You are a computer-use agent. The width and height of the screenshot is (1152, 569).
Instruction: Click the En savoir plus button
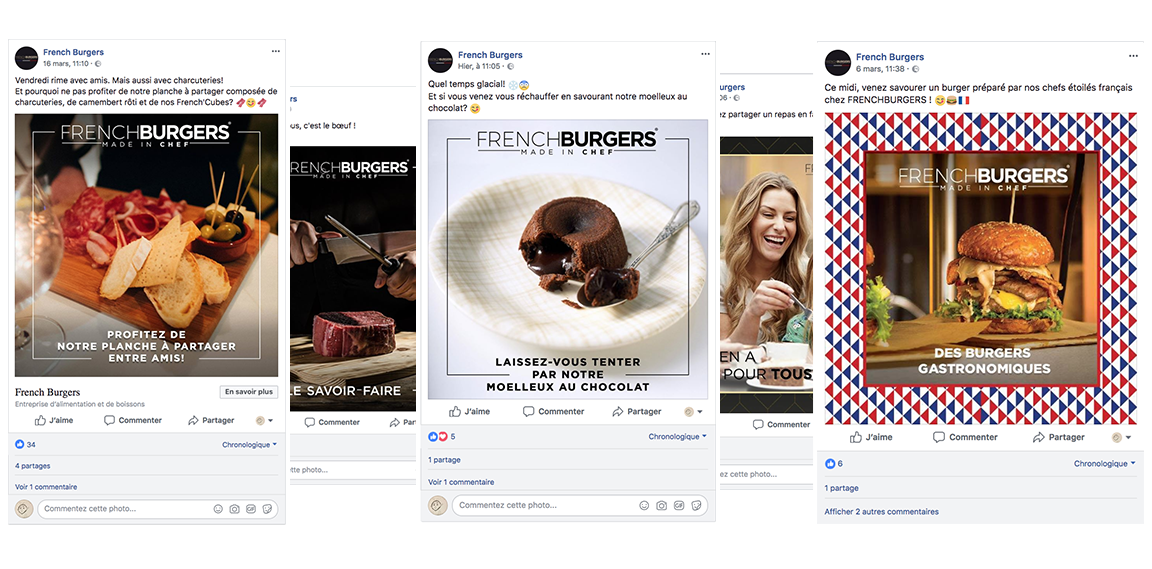tap(249, 392)
